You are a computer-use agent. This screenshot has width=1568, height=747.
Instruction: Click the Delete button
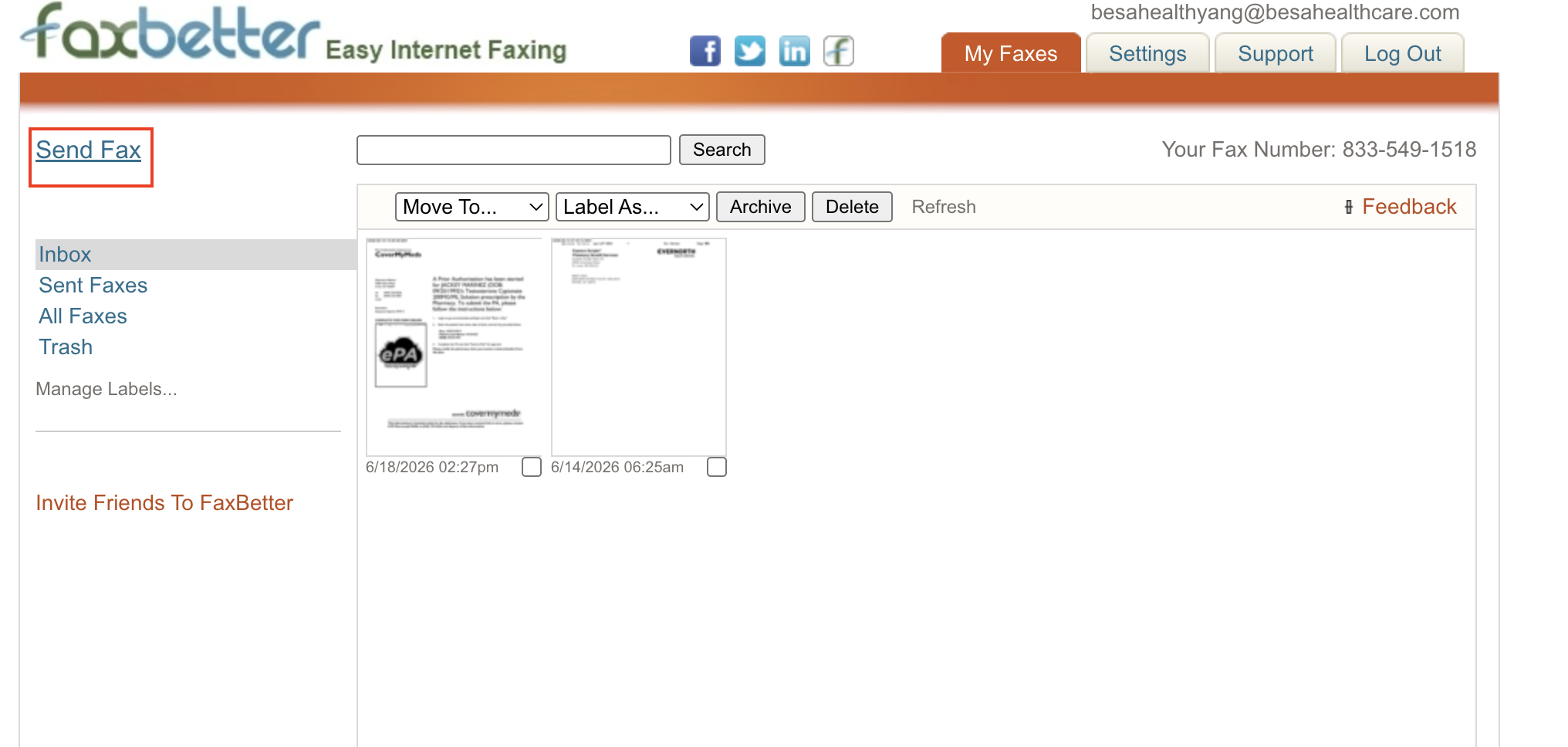[x=852, y=207]
